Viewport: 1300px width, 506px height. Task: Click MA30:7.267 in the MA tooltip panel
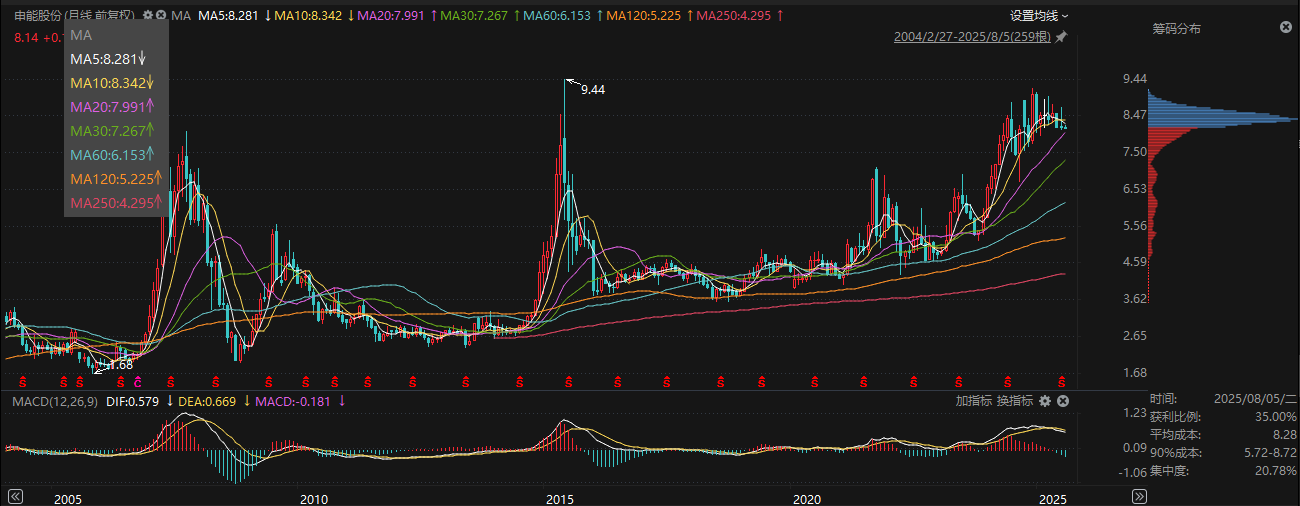112,131
